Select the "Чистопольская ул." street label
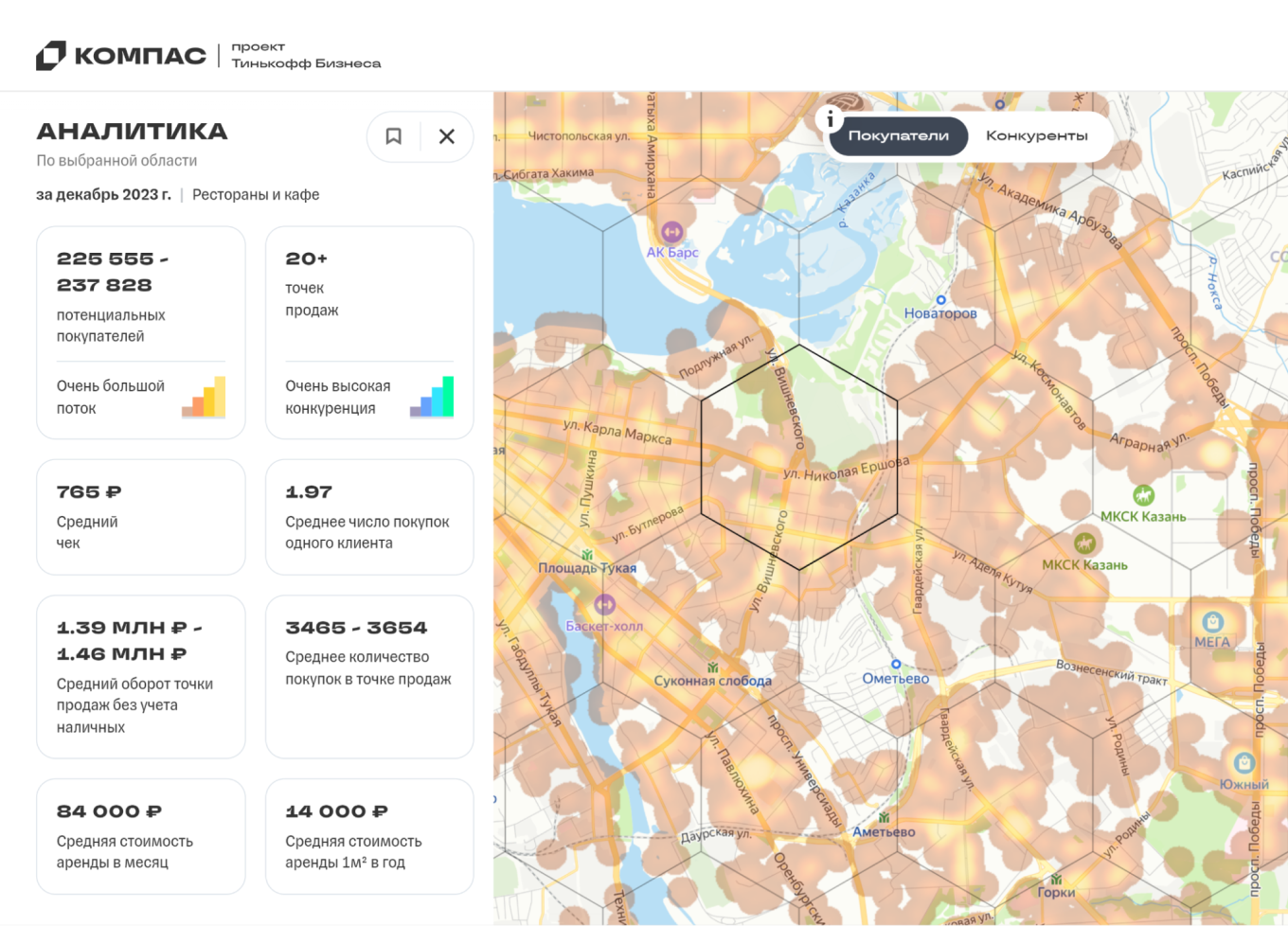Image resolution: width=1288 pixels, height=926 pixels. click(x=579, y=136)
